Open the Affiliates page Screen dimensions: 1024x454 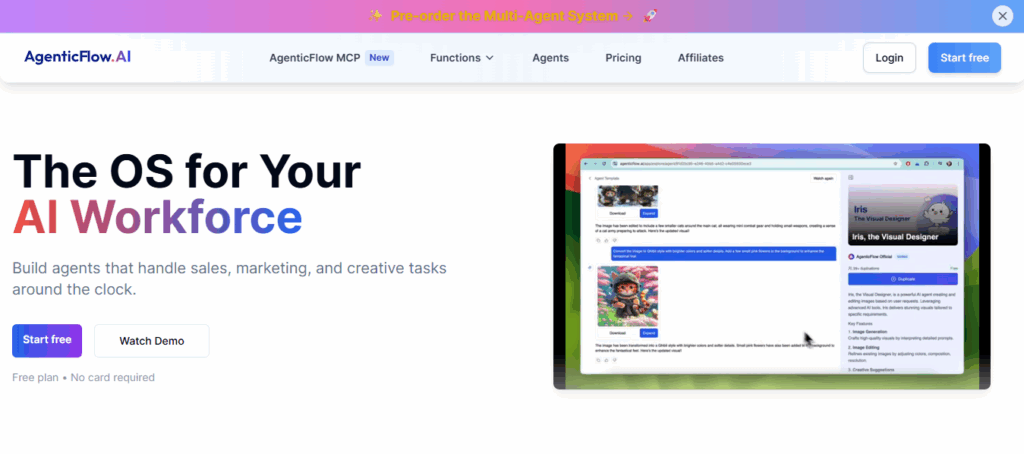pyautogui.click(x=701, y=57)
